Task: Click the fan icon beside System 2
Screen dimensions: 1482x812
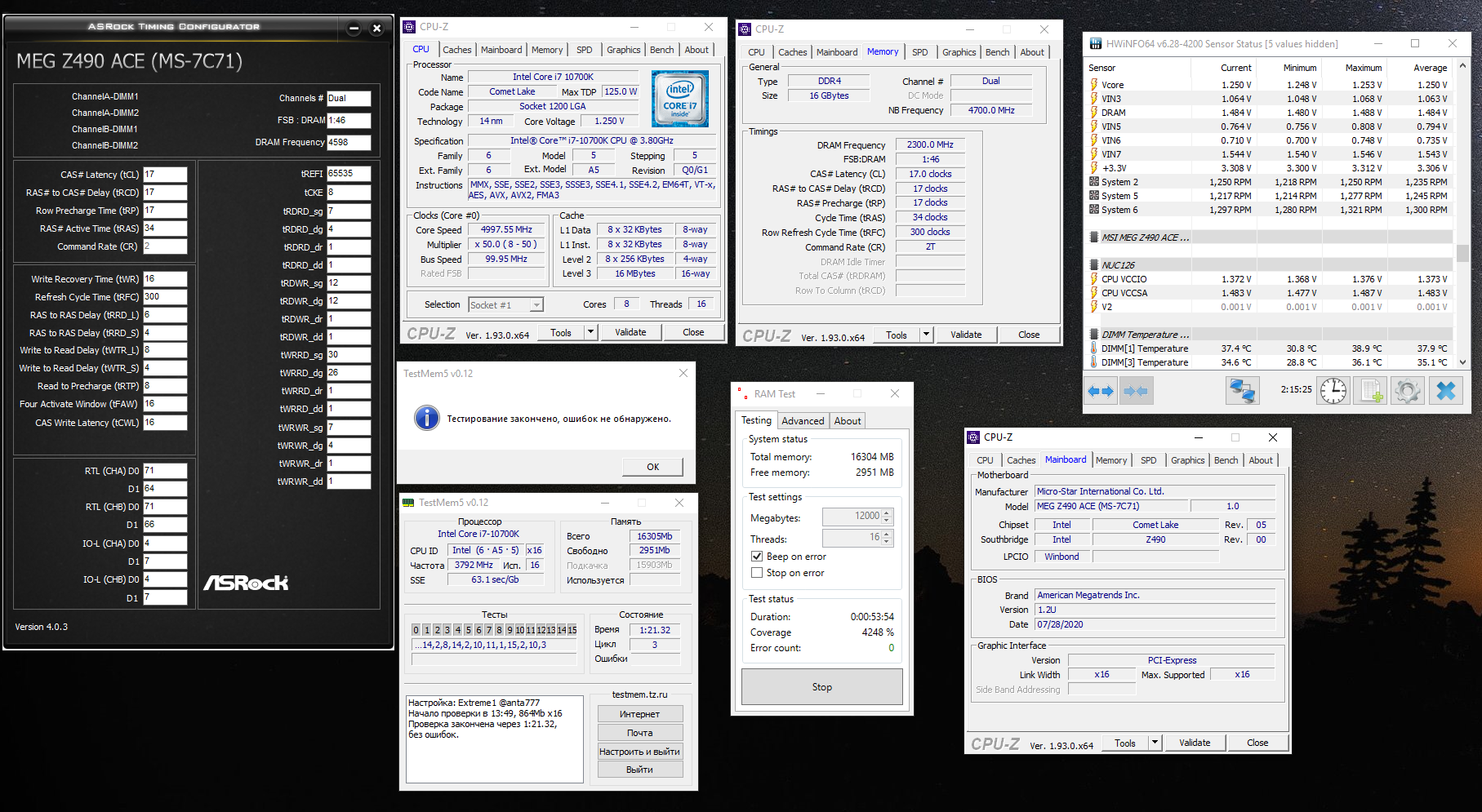Action: [x=1094, y=182]
